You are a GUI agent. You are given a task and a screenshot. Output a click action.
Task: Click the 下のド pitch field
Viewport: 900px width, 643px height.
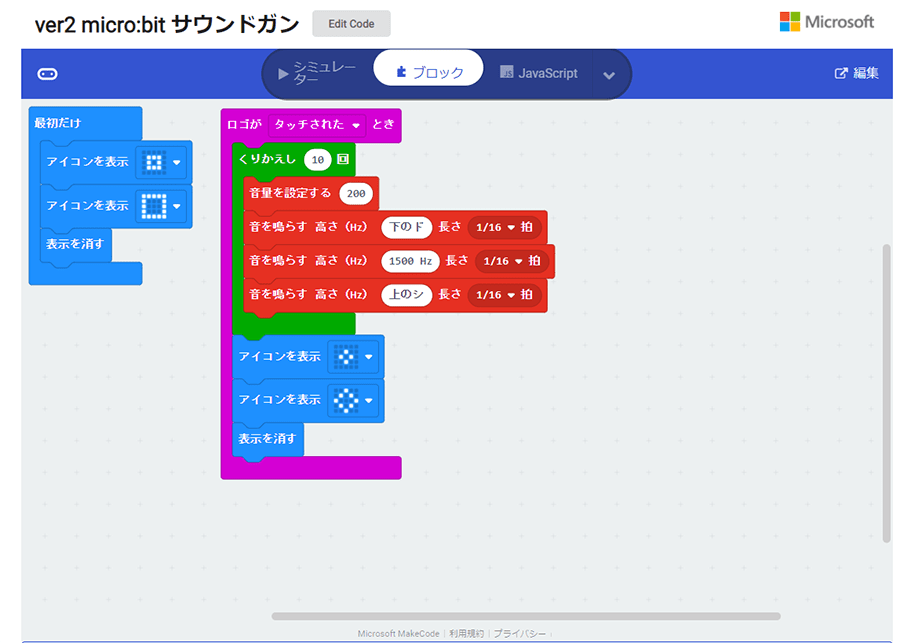pos(406,227)
